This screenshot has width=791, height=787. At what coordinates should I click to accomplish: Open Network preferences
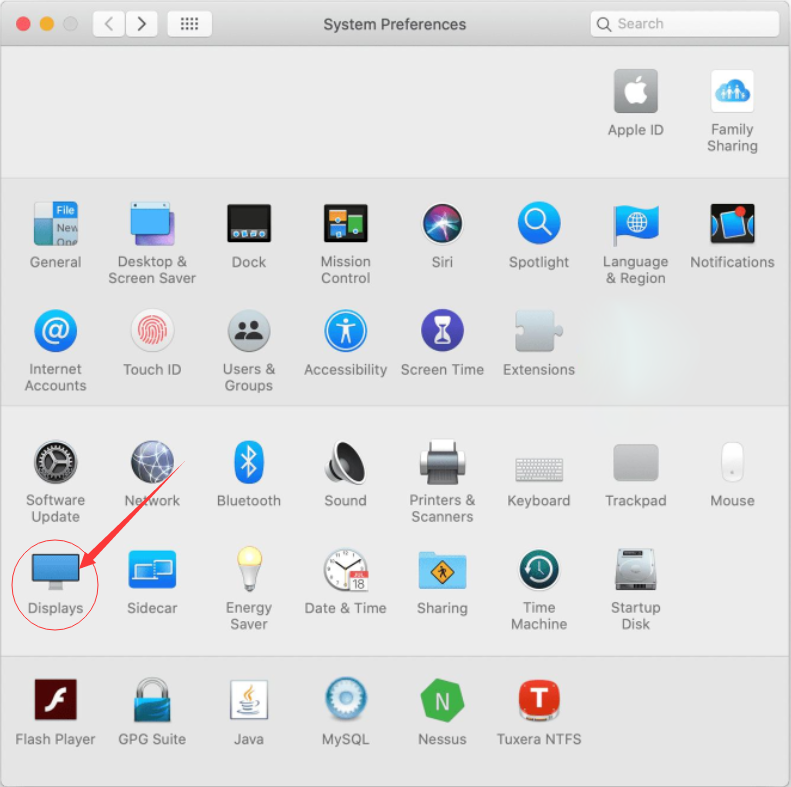152,462
